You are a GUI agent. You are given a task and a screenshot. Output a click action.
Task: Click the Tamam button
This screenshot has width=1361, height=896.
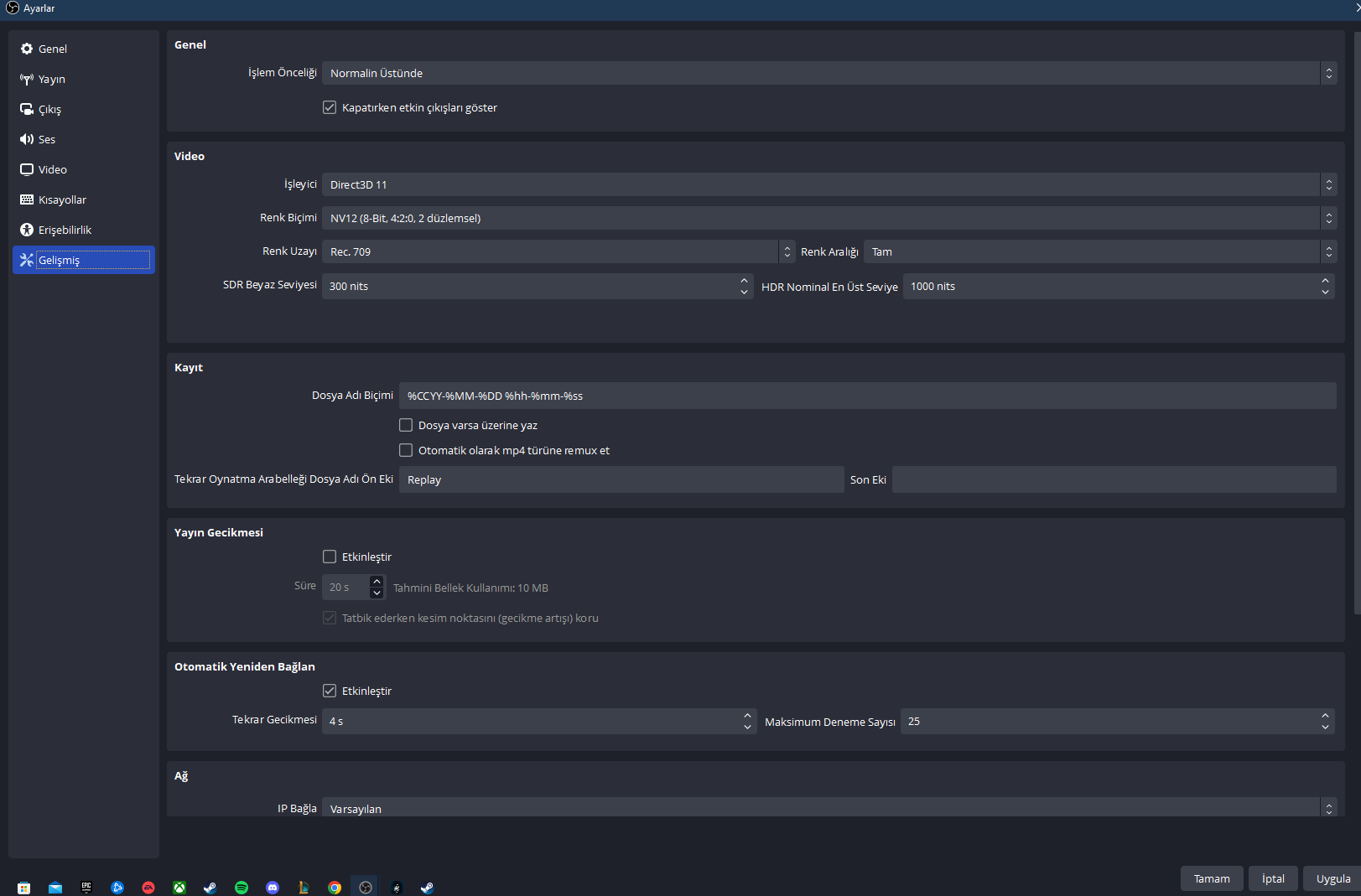pyautogui.click(x=1212, y=878)
